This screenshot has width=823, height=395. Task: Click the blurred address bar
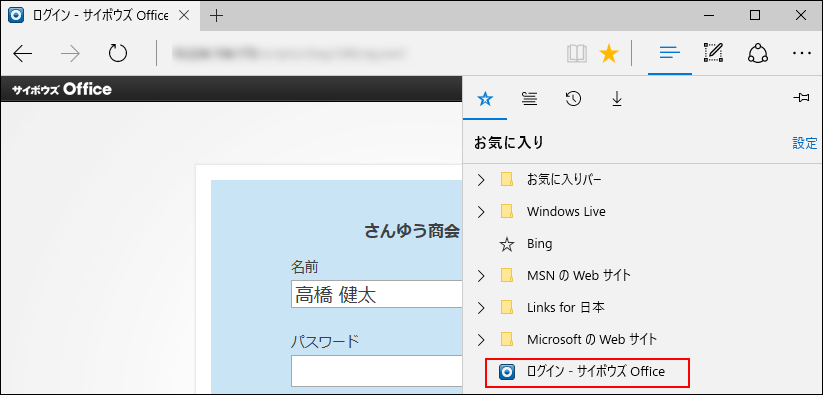[290, 53]
